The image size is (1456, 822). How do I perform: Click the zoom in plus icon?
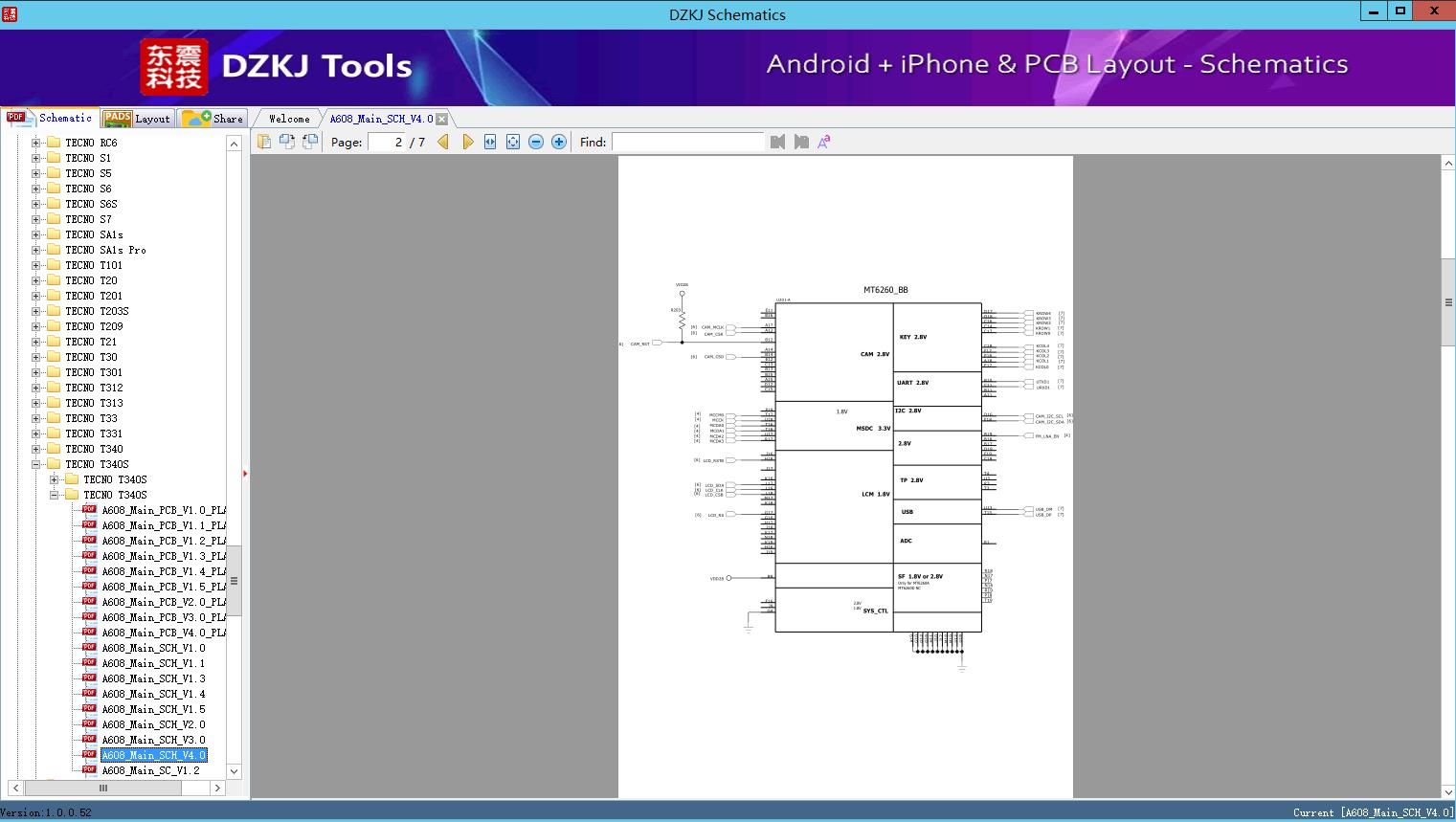[x=559, y=142]
